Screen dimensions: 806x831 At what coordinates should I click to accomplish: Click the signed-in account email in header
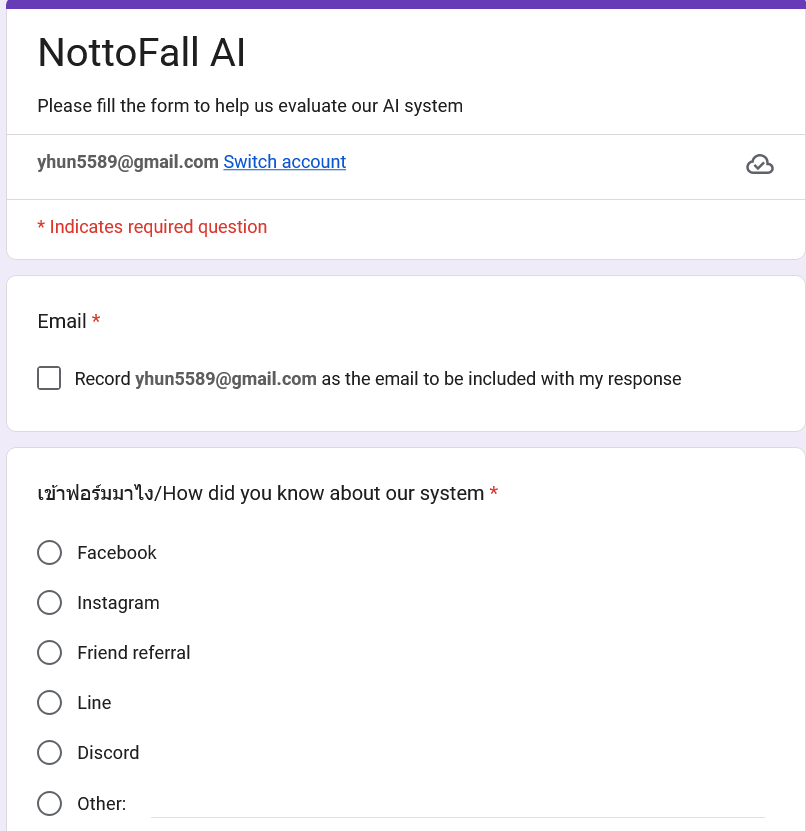[x=128, y=162]
